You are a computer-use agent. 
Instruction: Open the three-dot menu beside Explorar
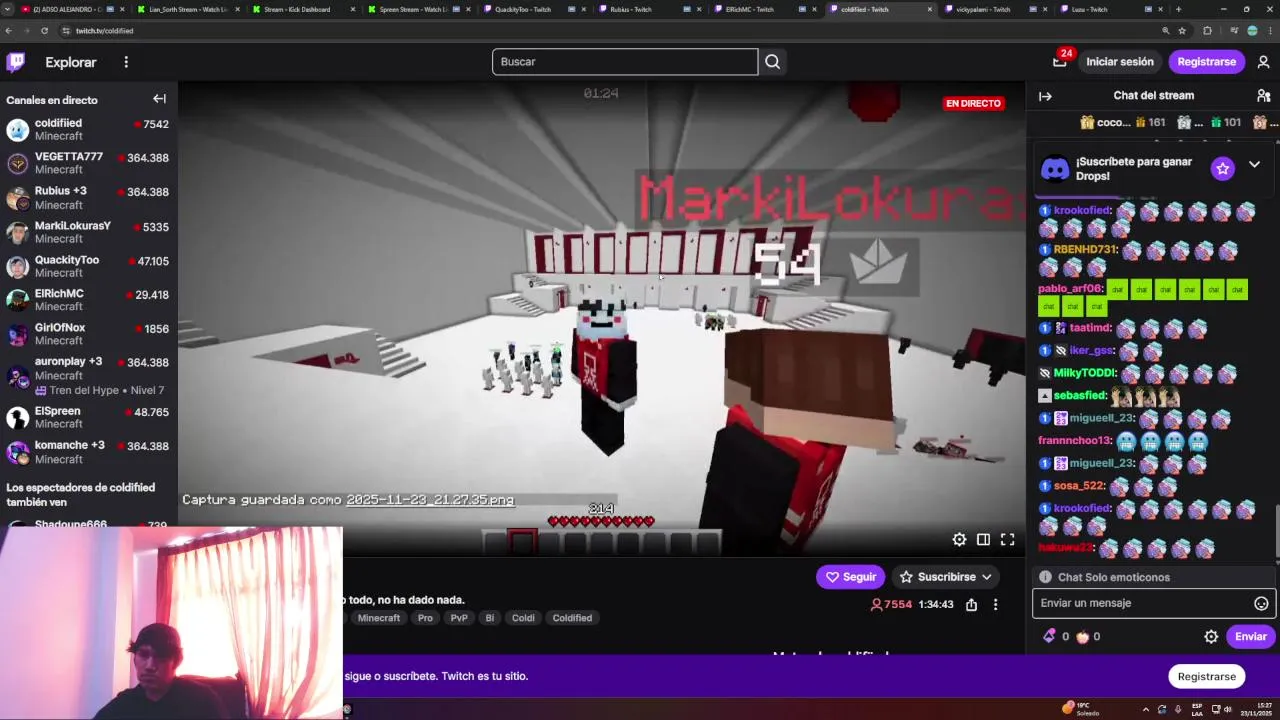126,62
